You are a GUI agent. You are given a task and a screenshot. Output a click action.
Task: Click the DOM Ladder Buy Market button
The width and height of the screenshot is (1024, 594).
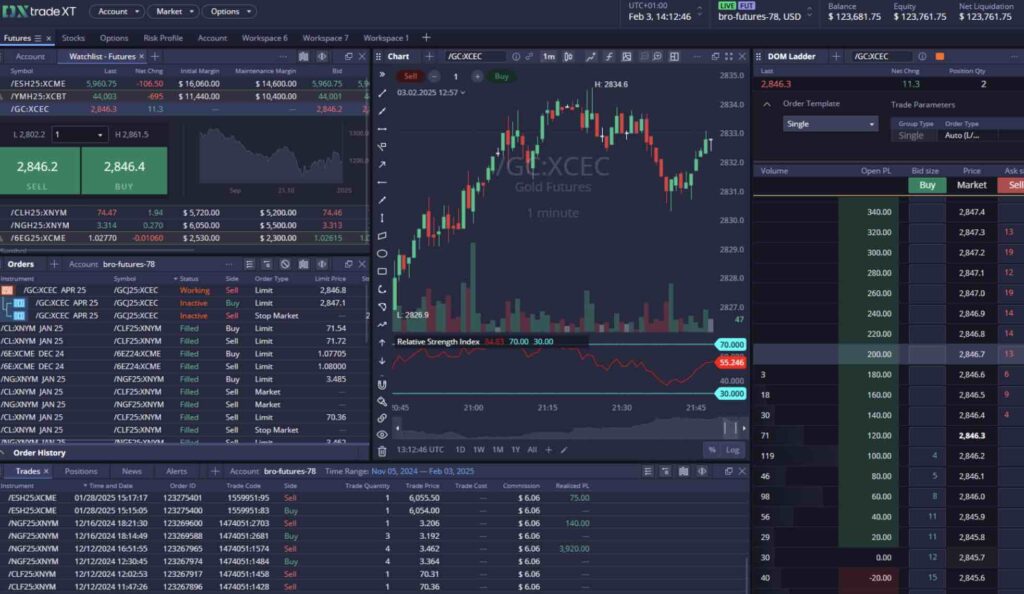[x=927, y=185]
